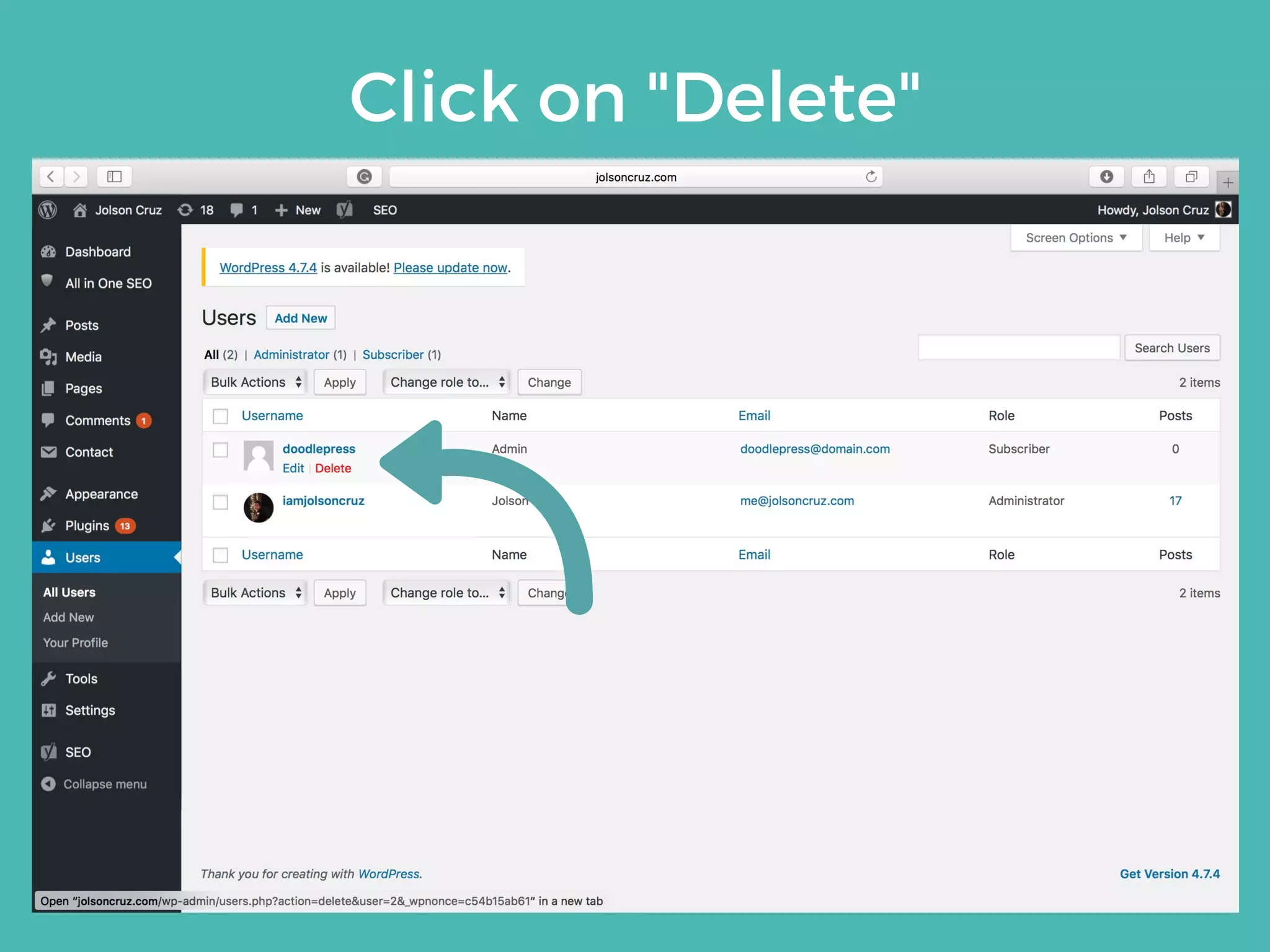The width and height of the screenshot is (1270, 952).
Task: Open the Pages menu
Action: click(84, 389)
